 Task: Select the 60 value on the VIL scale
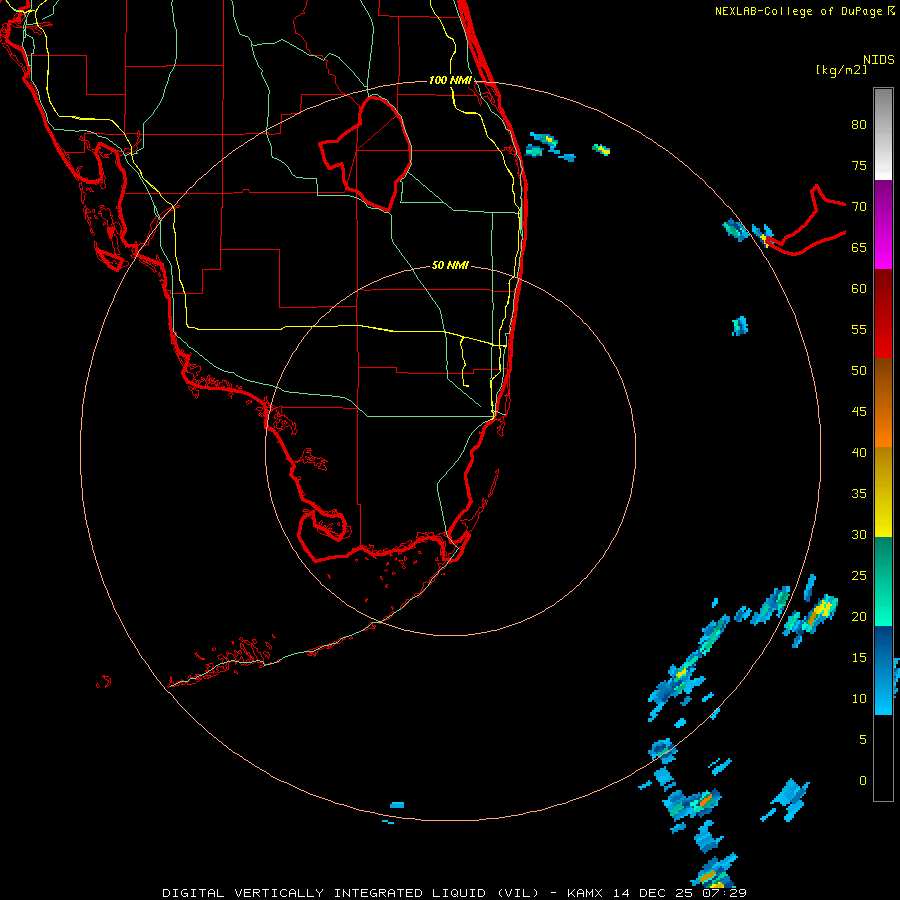pos(859,289)
